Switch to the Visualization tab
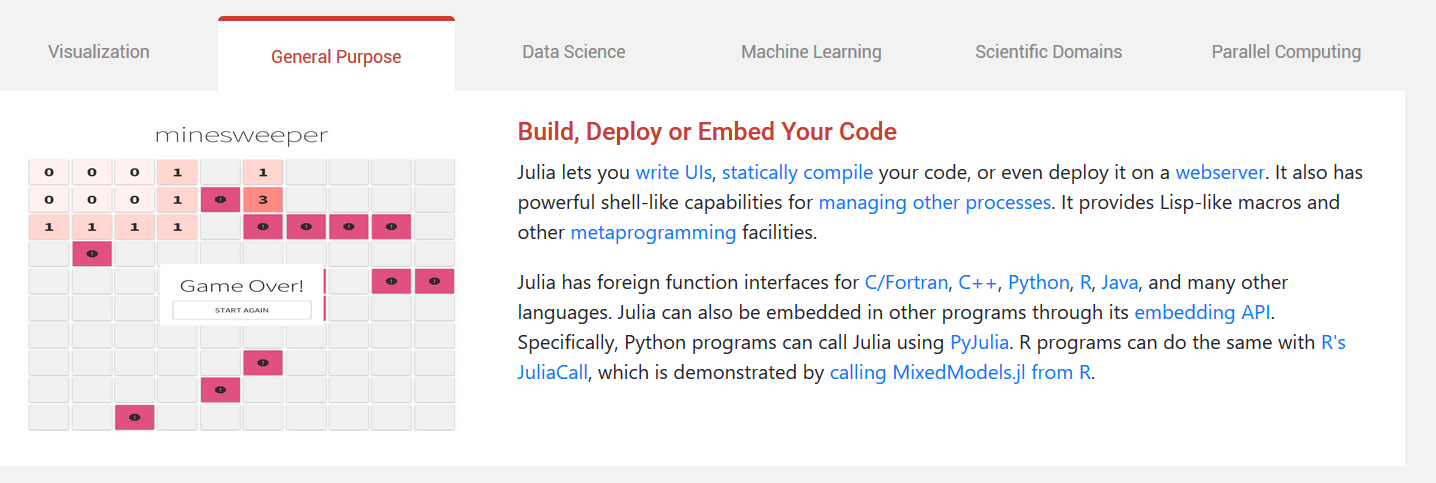The height and width of the screenshot is (483, 1436). [99, 52]
